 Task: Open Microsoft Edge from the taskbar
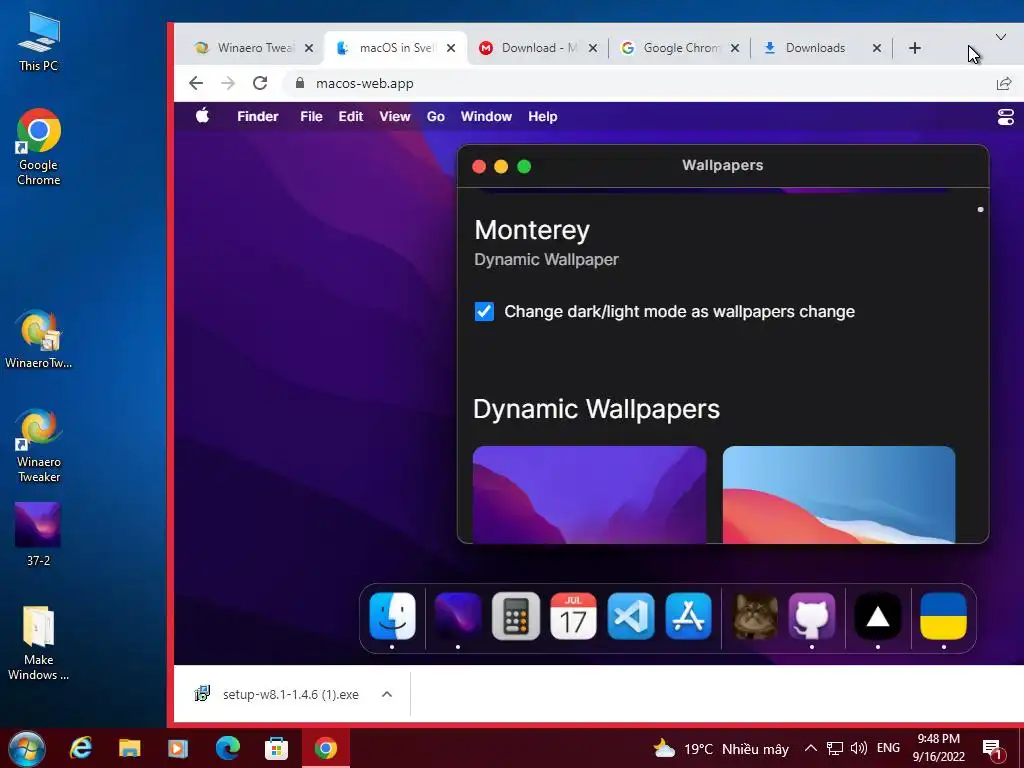[227, 748]
